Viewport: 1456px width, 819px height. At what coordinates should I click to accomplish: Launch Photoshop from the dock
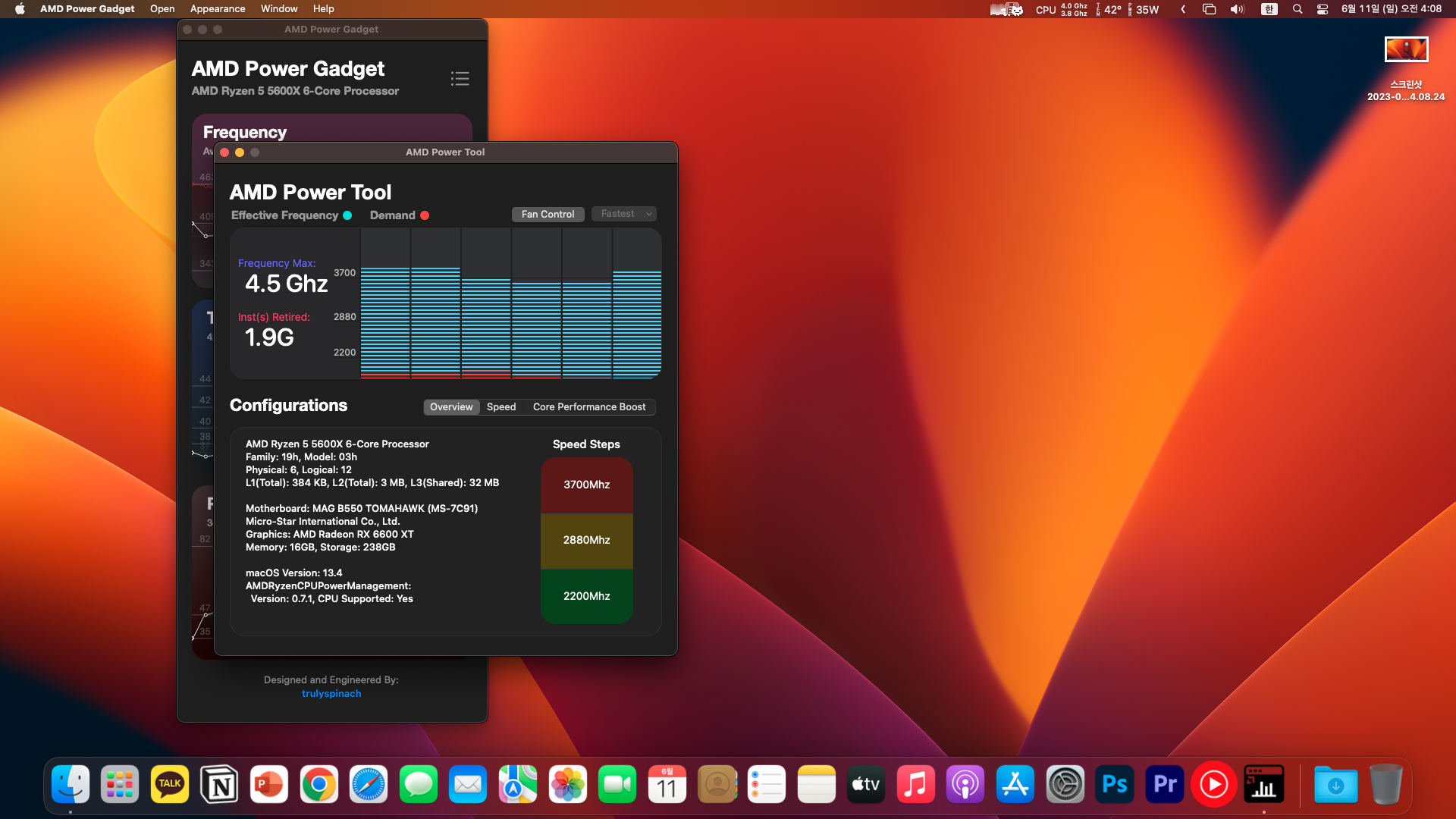click(x=1115, y=784)
